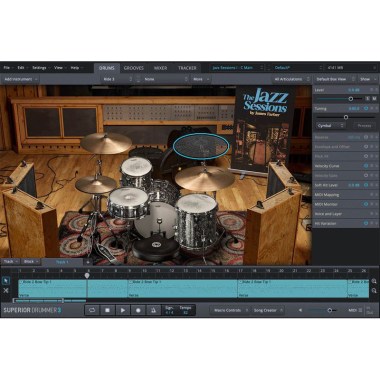
Task: Open the Mixer tab
Action: pyautogui.click(x=160, y=68)
